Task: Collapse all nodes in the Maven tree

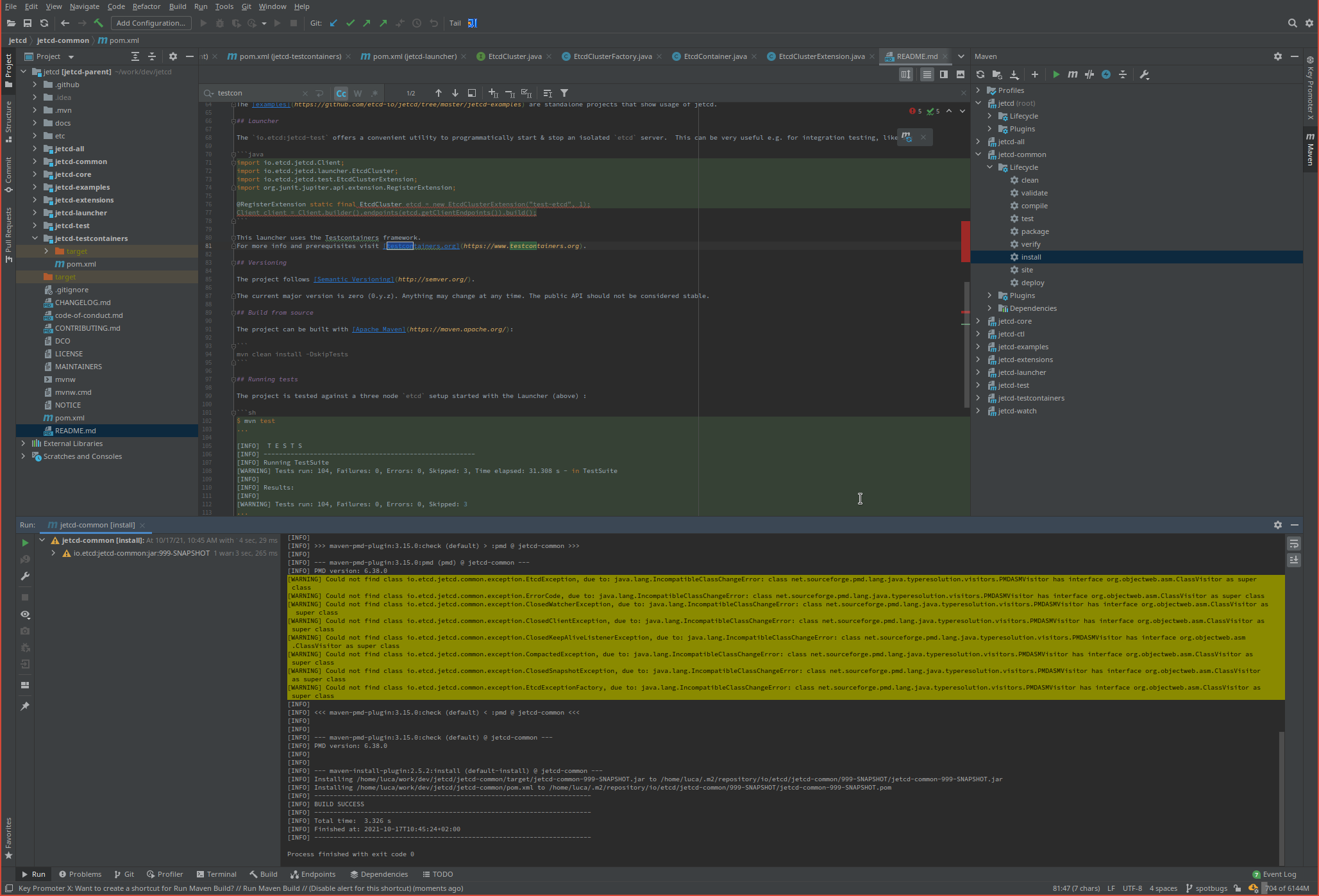Action: point(1122,74)
